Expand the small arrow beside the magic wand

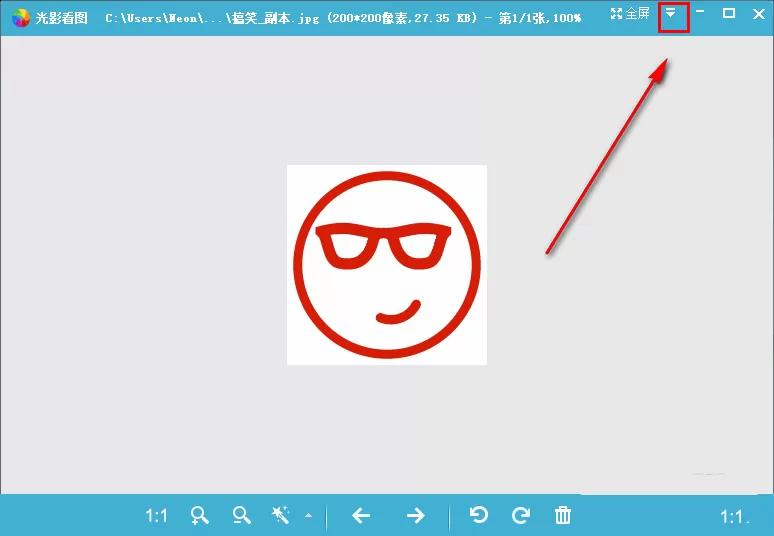309,515
